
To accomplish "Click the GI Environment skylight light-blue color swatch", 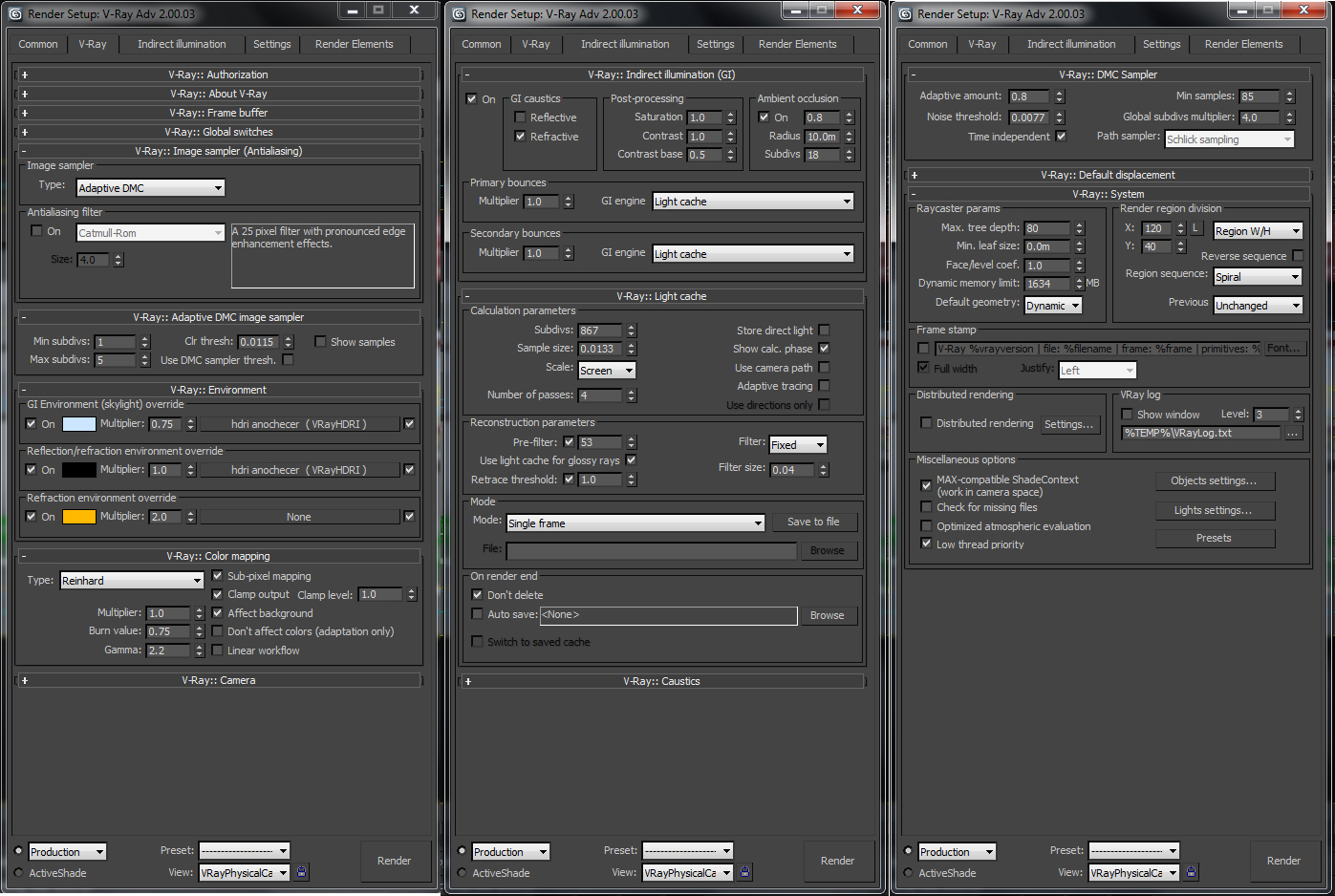I will [x=79, y=424].
